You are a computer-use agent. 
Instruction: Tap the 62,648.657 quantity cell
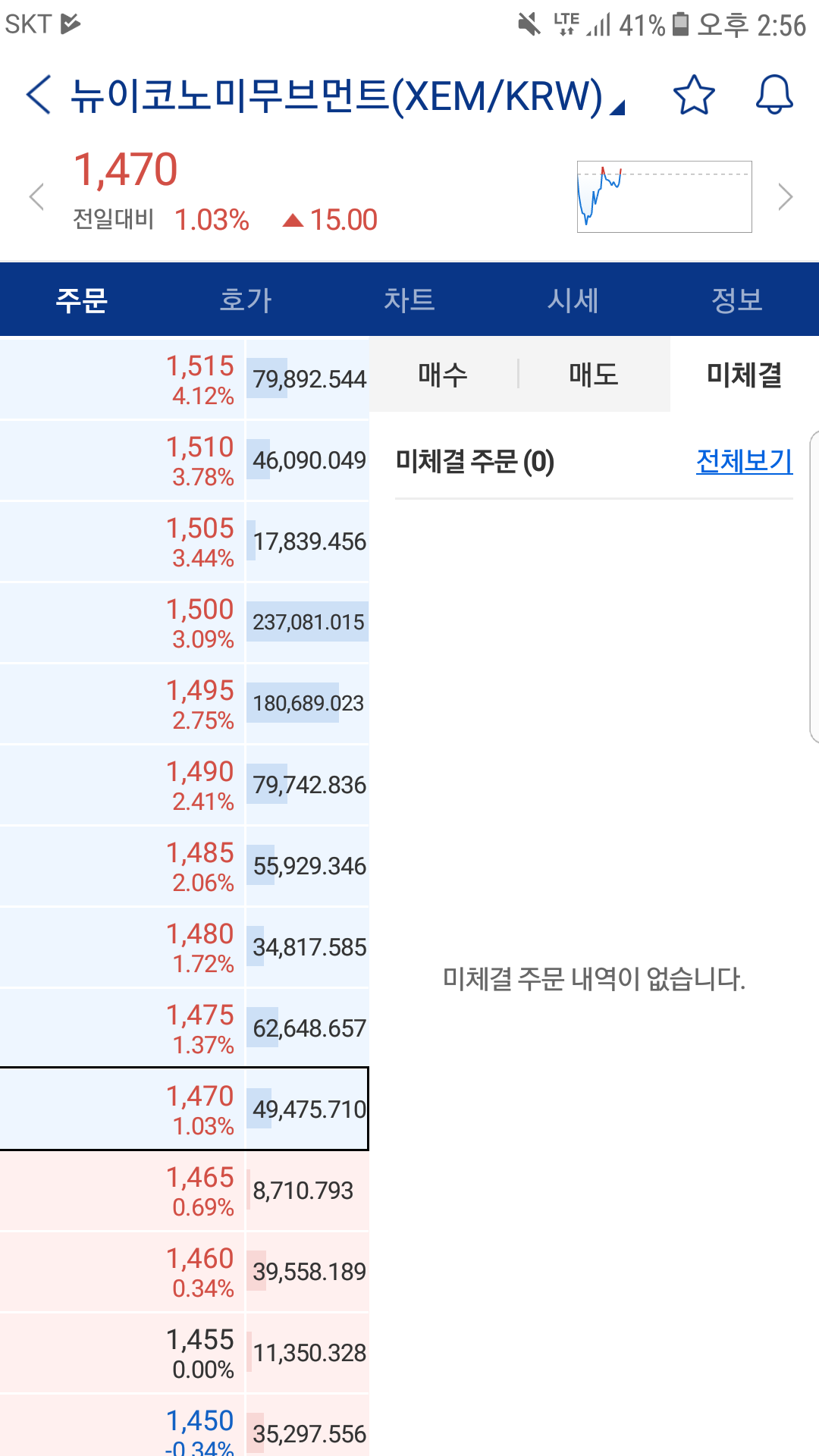point(308,1028)
